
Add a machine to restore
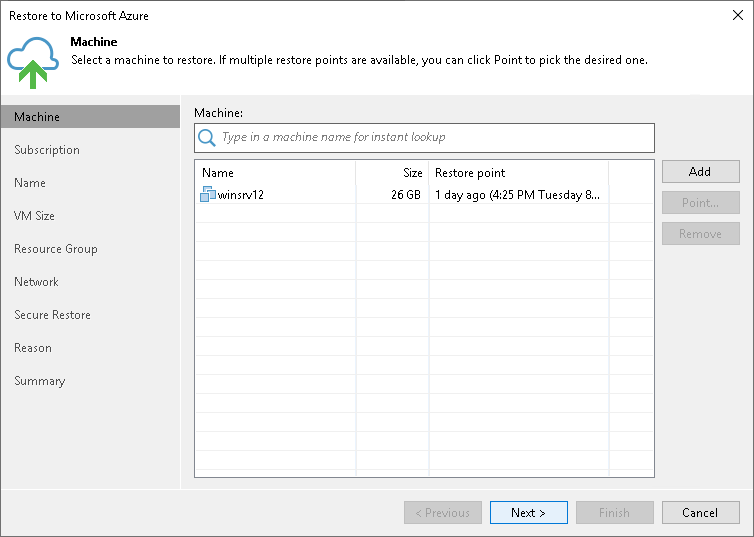[700, 172]
